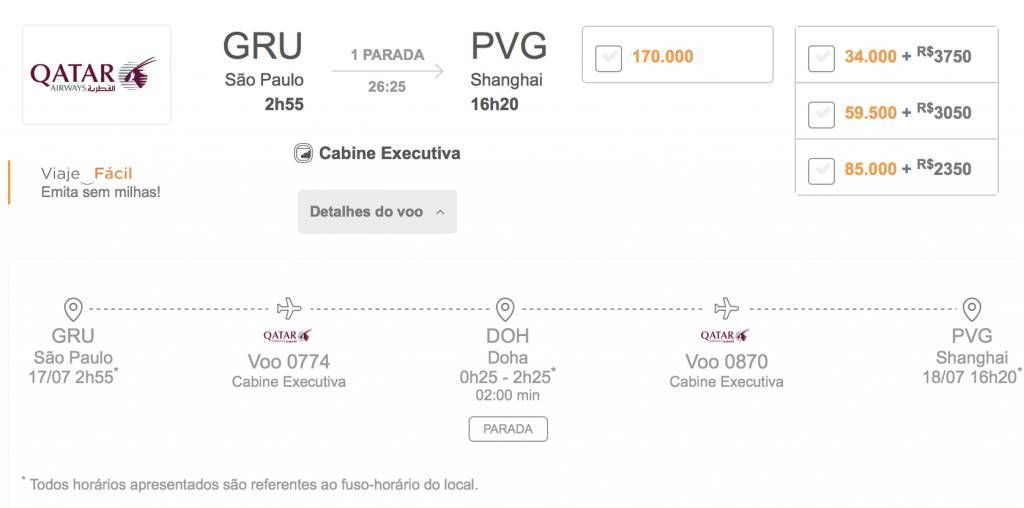
Task: Click the airplane icon above Voo 0870
Action: (x=726, y=308)
